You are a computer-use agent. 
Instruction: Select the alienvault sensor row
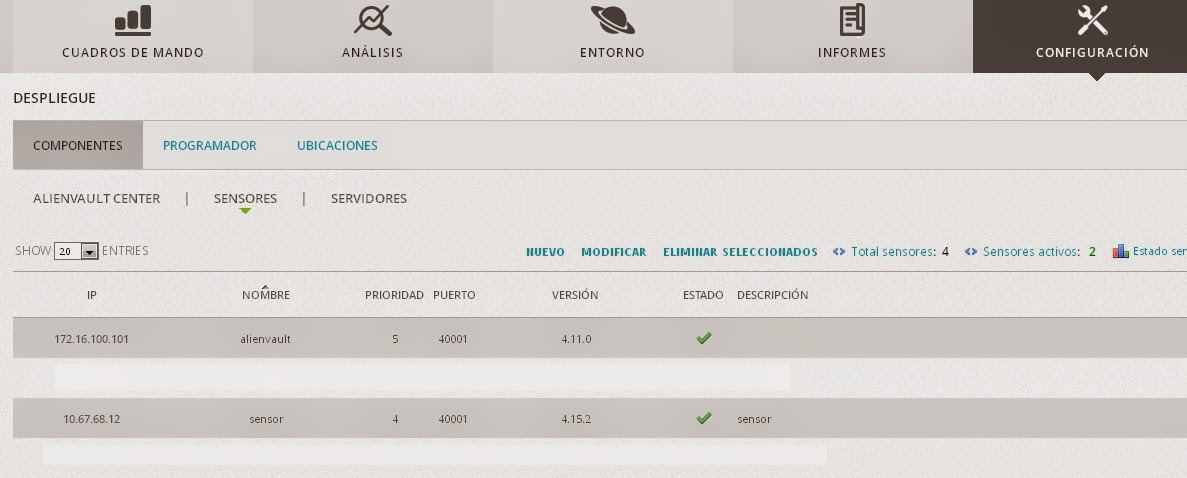[266, 339]
